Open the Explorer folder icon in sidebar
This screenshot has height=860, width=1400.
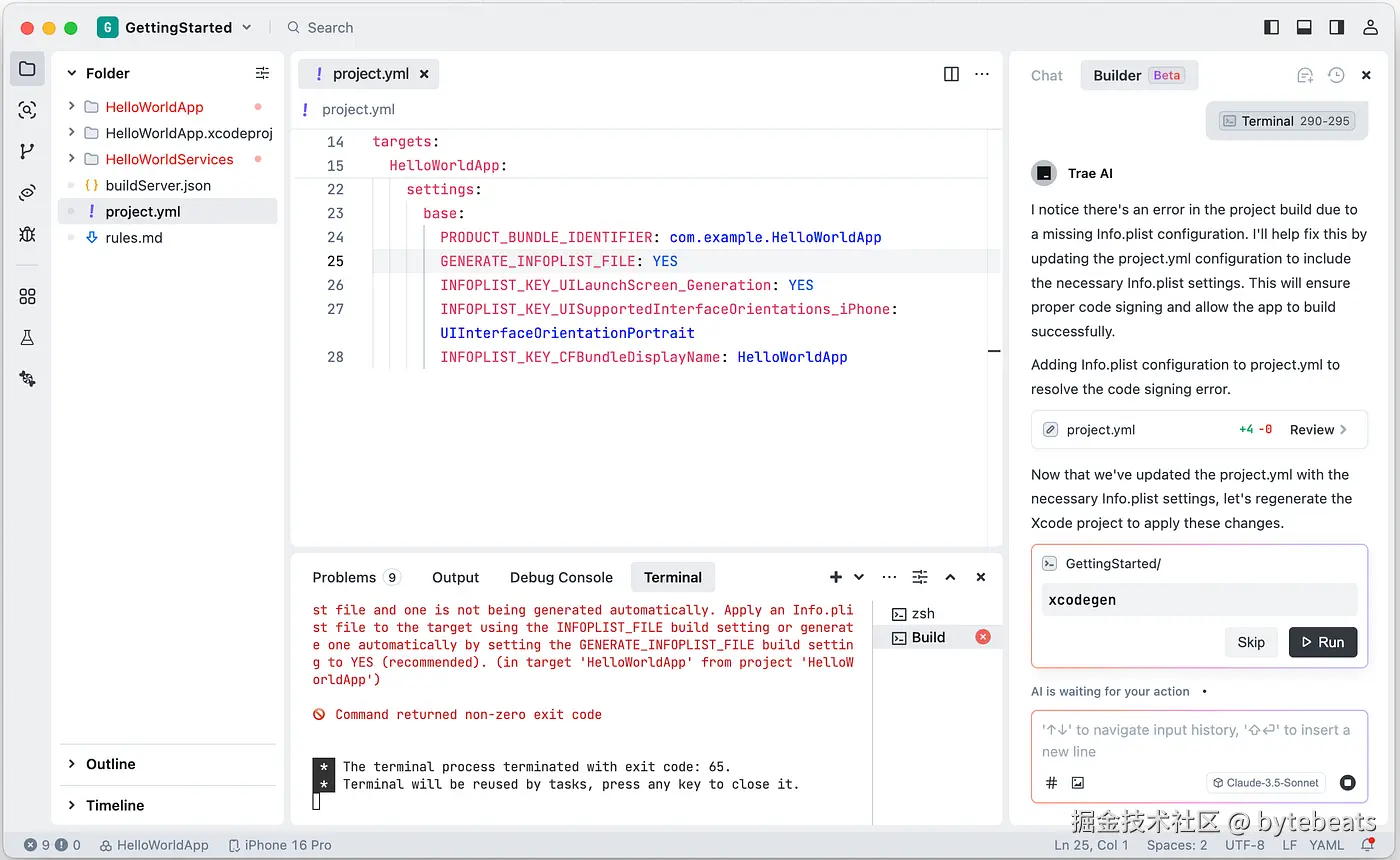tap(27, 69)
